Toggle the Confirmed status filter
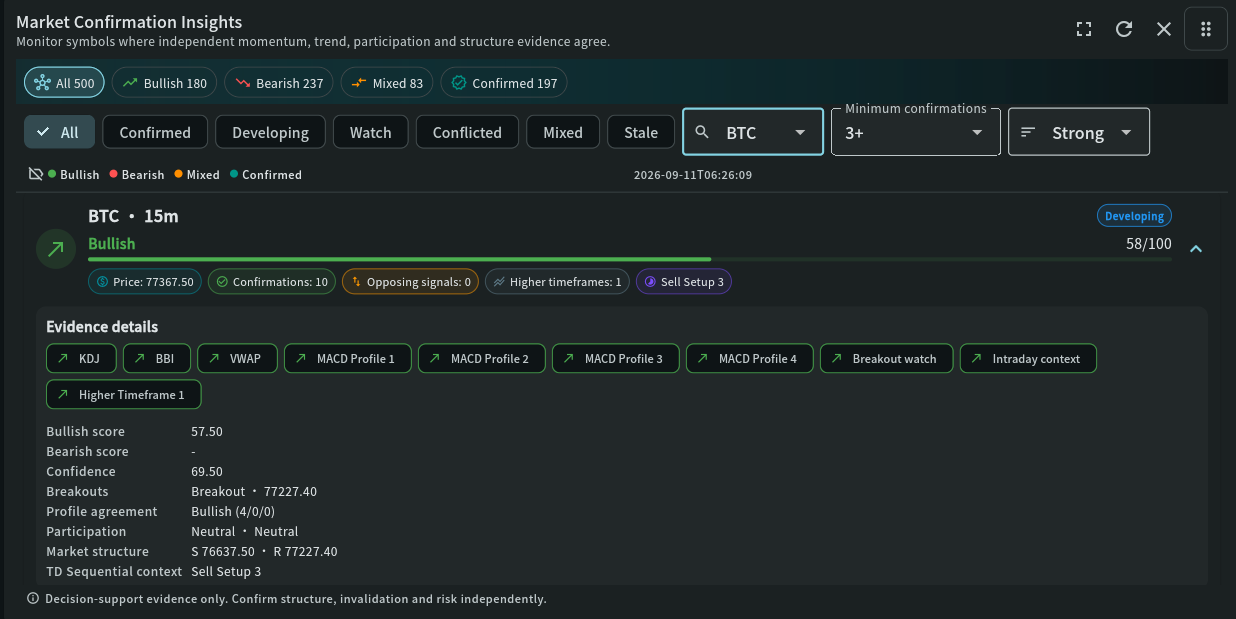 [x=155, y=132]
